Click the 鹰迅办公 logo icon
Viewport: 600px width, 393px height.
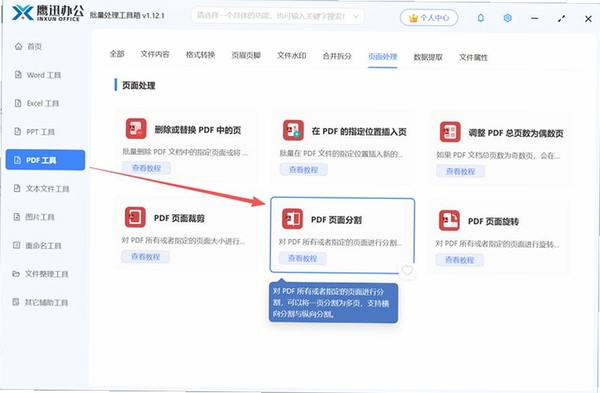click(x=23, y=13)
